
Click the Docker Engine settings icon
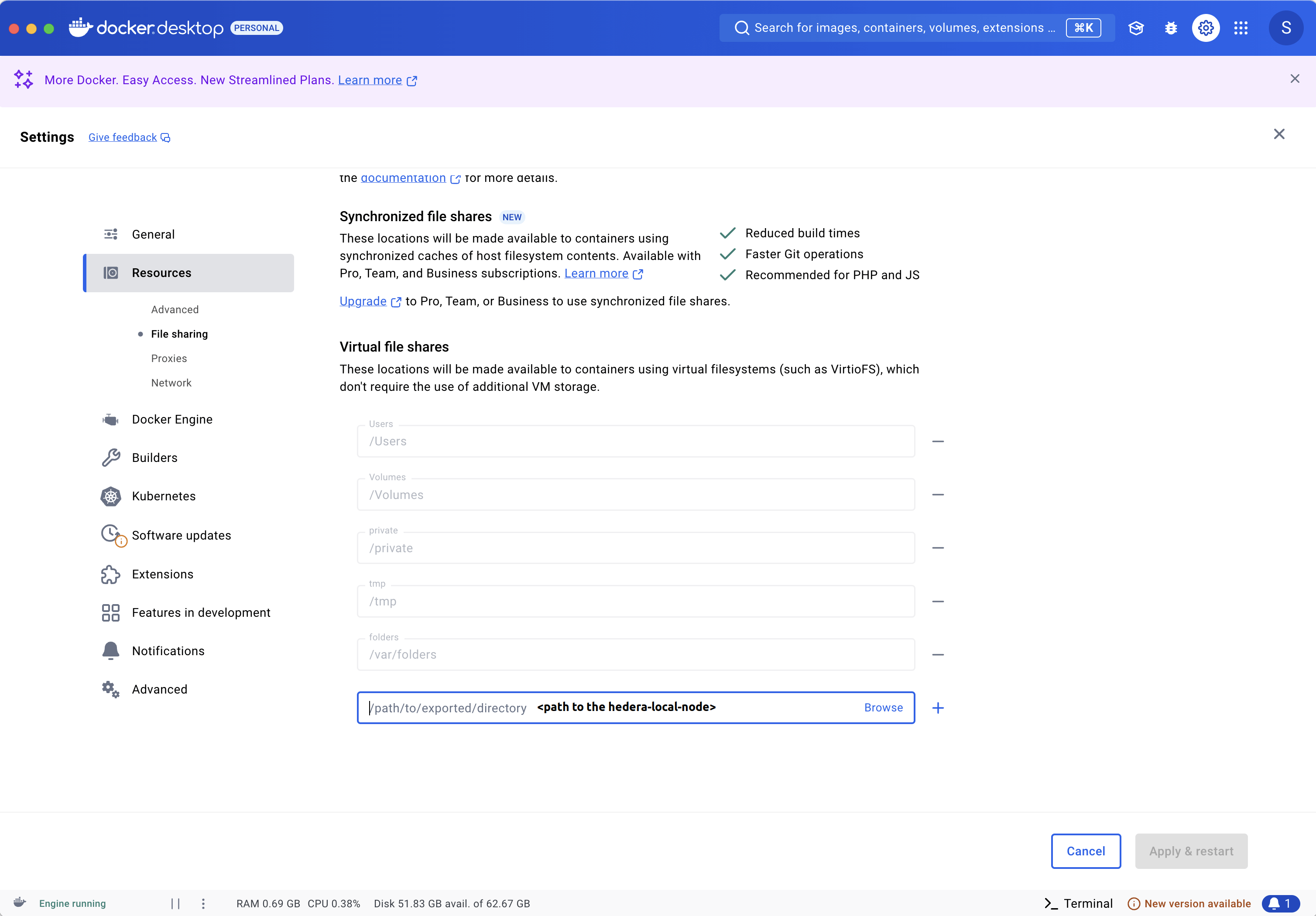tap(111, 419)
